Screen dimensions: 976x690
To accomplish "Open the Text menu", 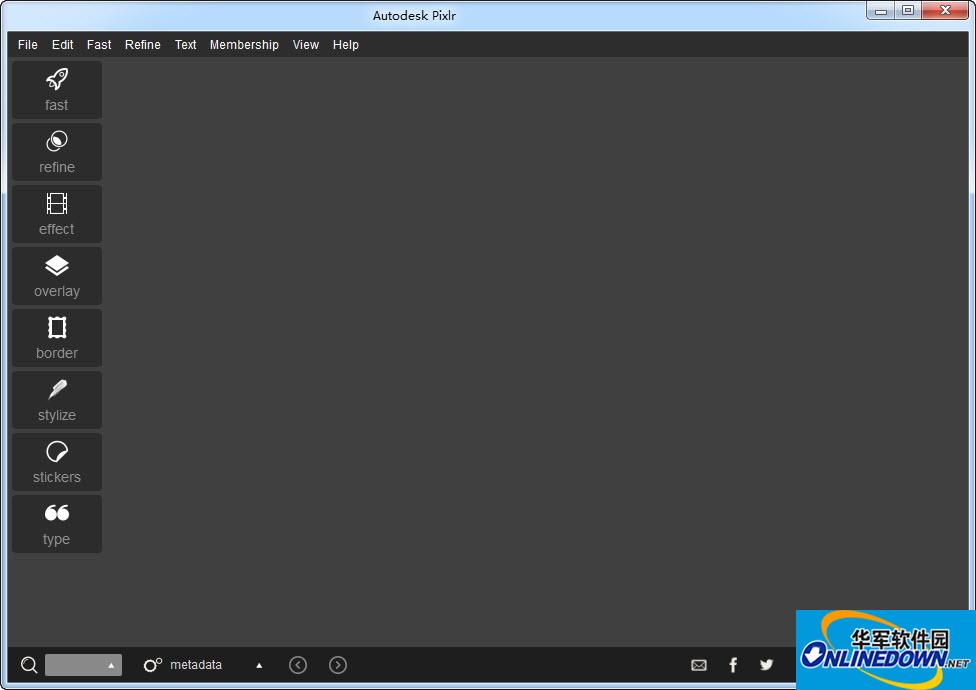I will (185, 45).
